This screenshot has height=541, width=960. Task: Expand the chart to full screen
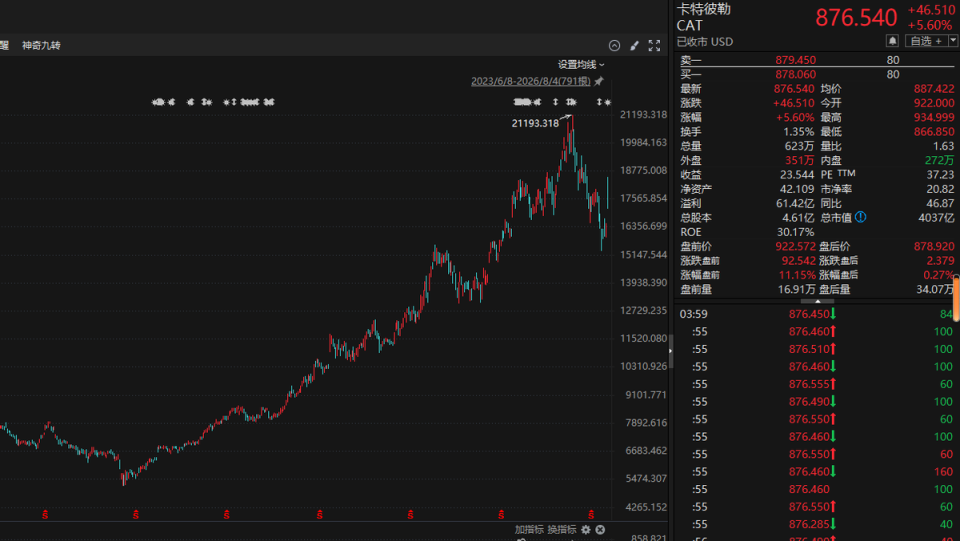pyautogui.click(x=654, y=45)
